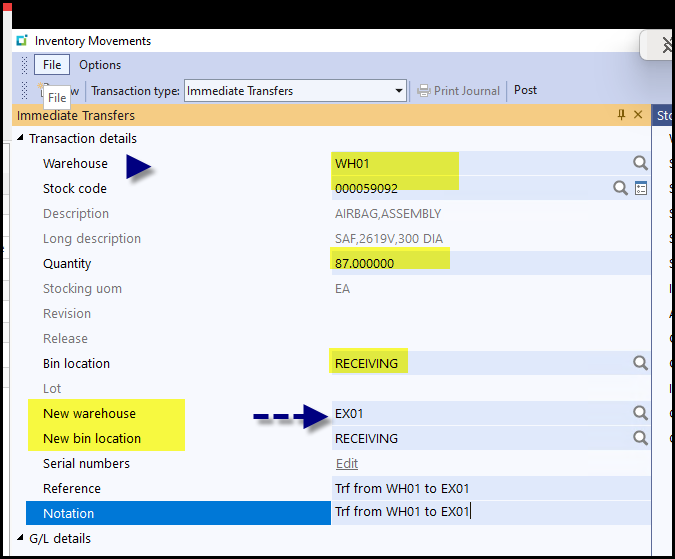Close the Immediate Transfers panel
Viewport: 675px width, 559px height.
pos(638,115)
